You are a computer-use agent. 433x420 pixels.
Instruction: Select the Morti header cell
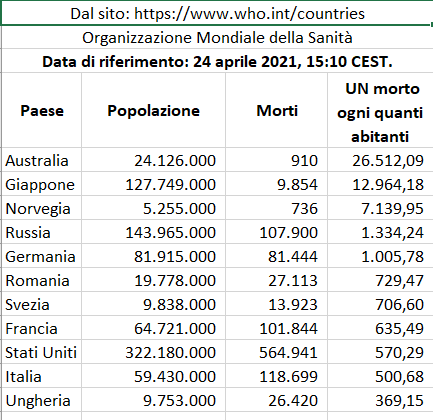(x=277, y=110)
